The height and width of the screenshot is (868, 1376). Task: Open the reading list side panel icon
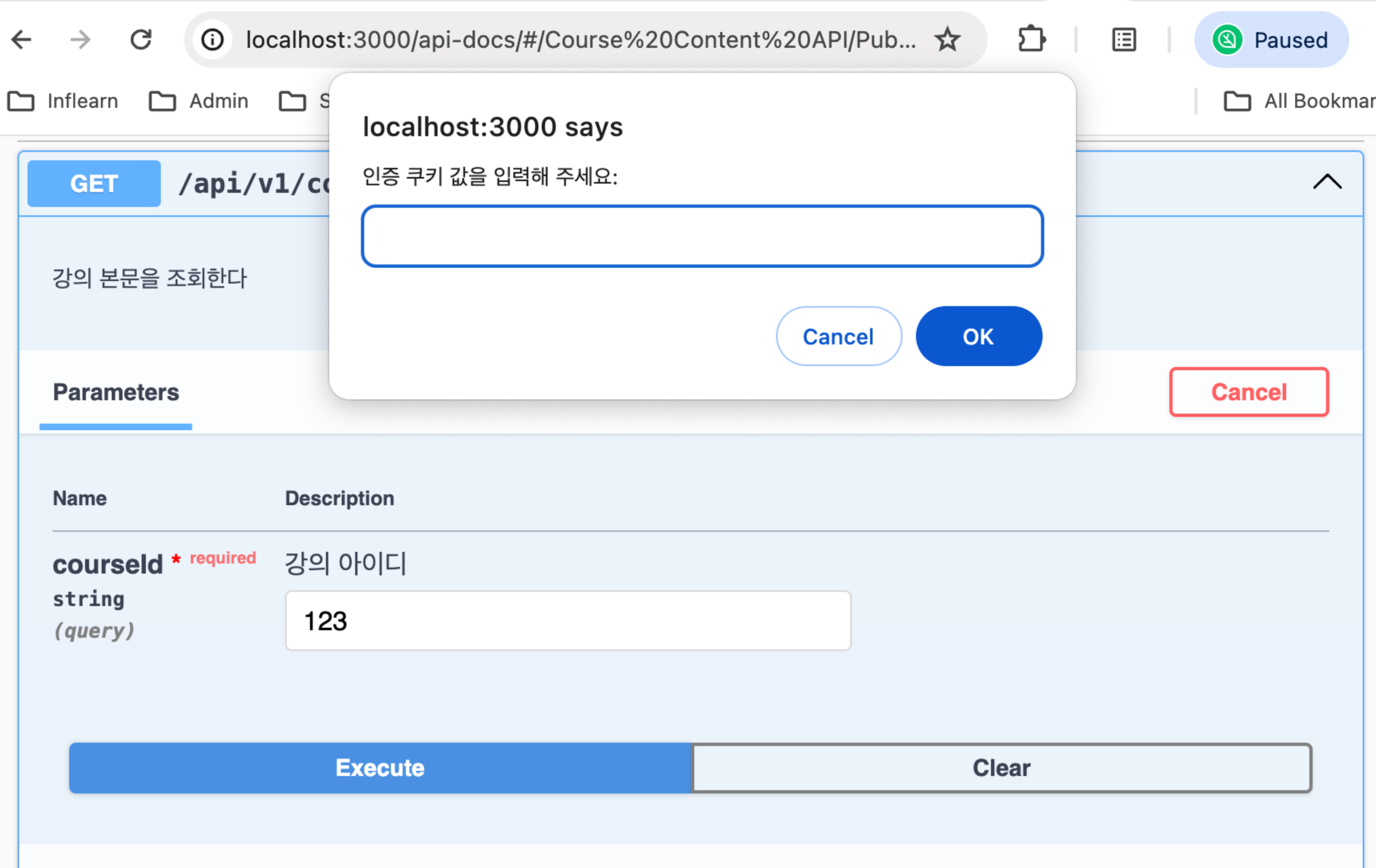[1124, 40]
